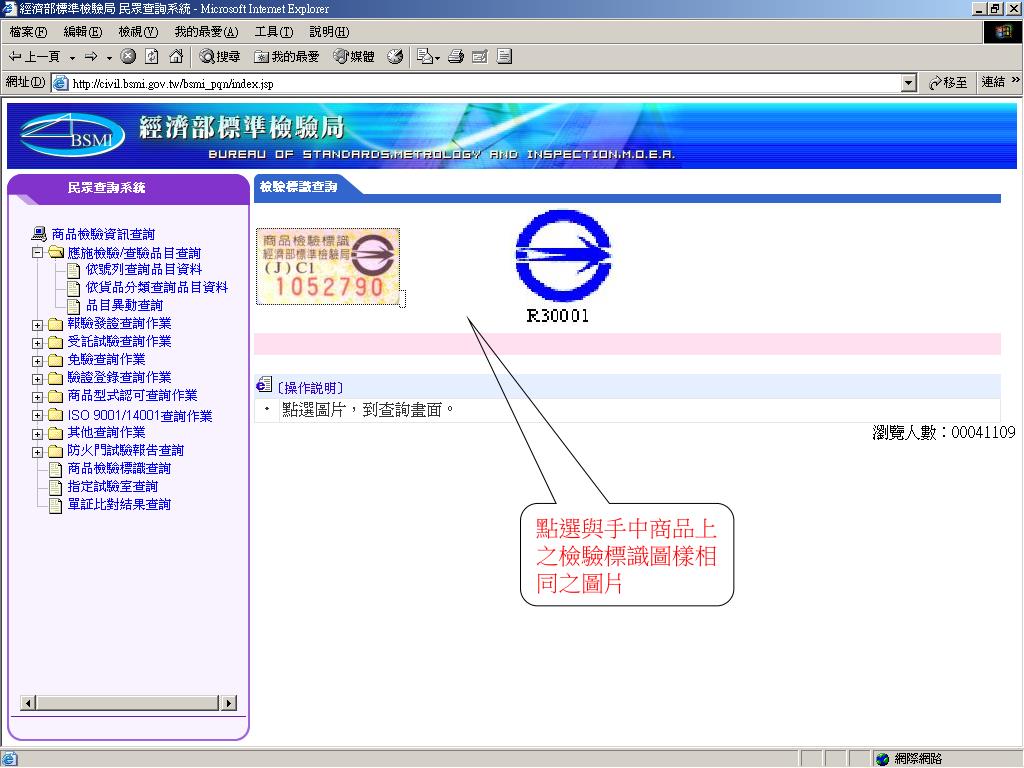This screenshot has height=768, width=1024.
Task: Expand the 其他查詢作業 folder
Action: pos(37,434)
